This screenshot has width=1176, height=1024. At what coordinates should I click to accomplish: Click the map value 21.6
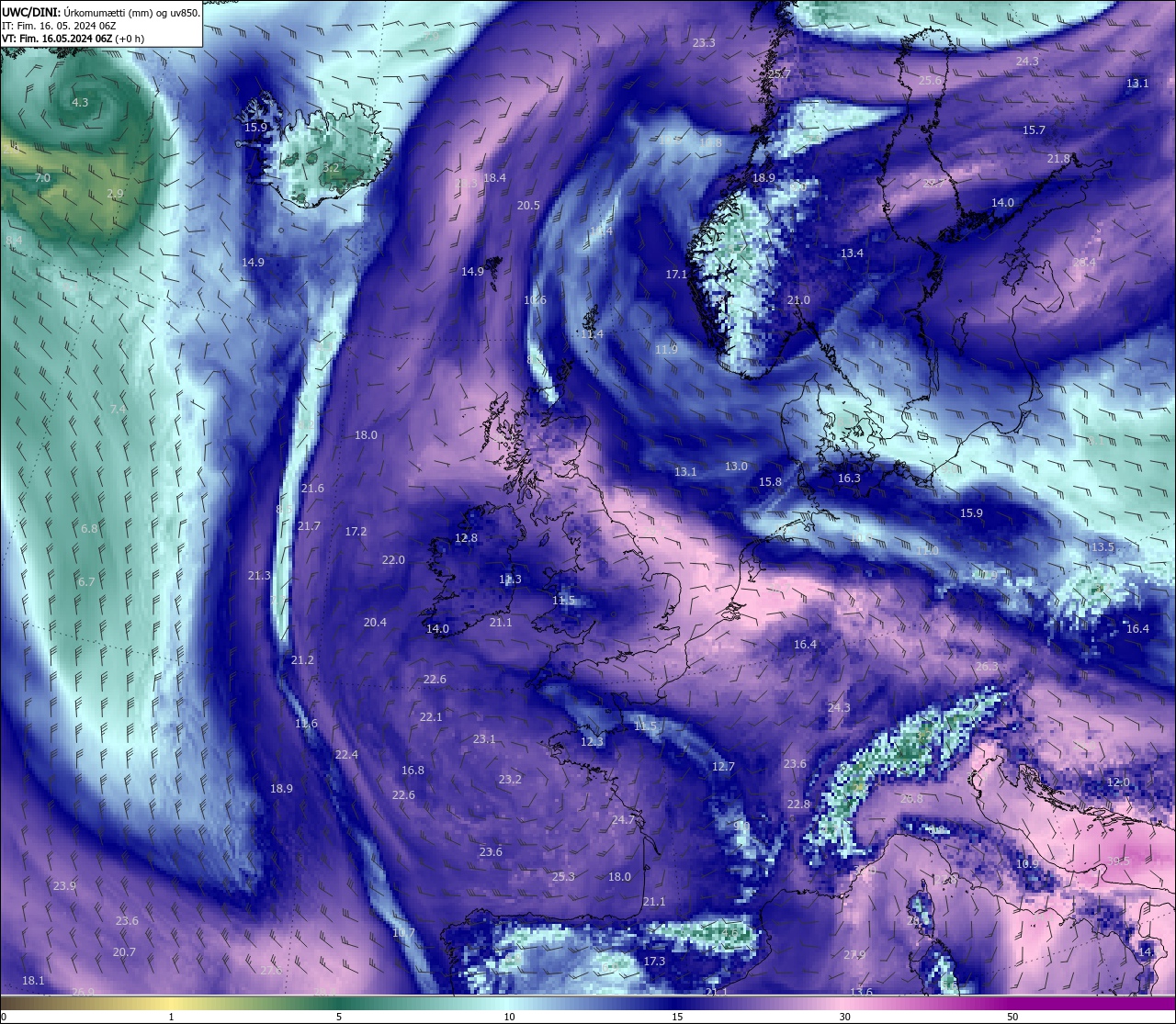[312, 488]
